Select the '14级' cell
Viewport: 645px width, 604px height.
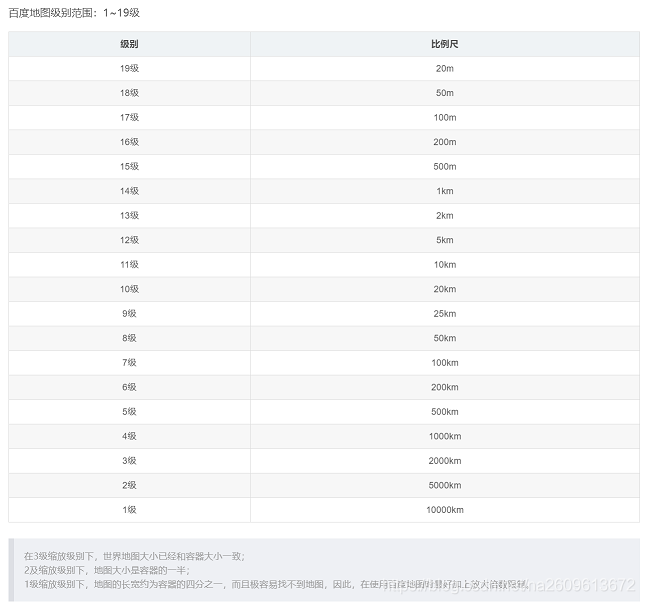129,191
